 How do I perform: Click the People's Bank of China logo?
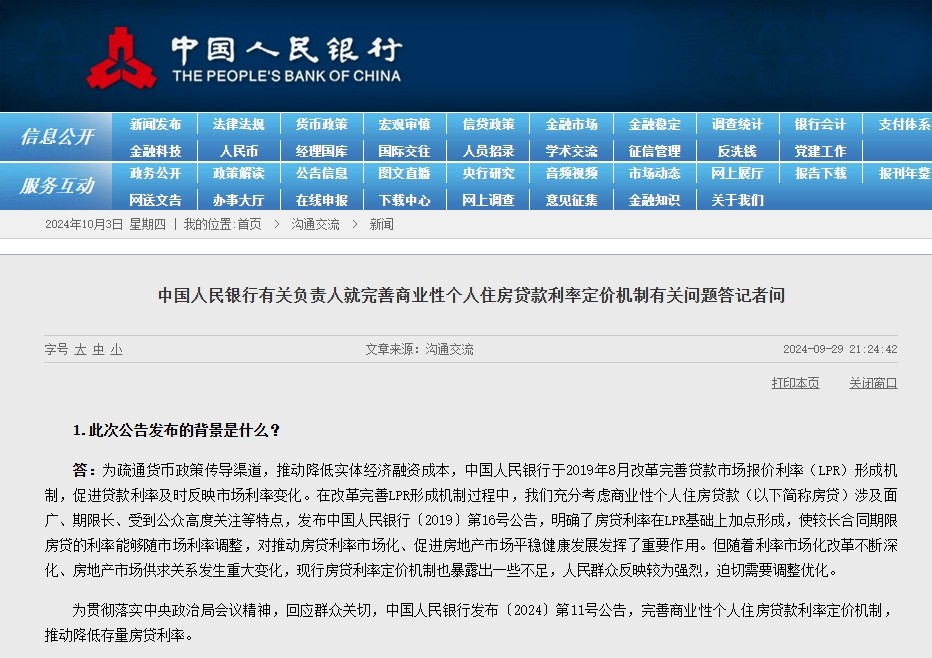pyautogui.click(x=244, y=59)
